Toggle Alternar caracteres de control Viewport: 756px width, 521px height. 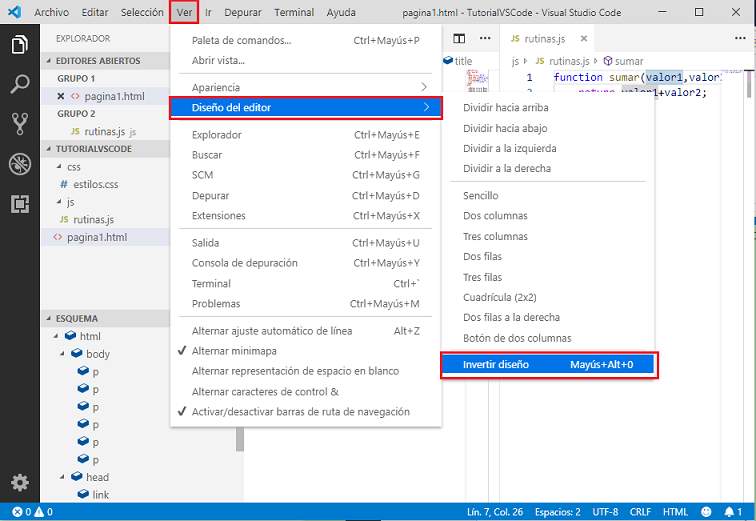click(306, 391)
